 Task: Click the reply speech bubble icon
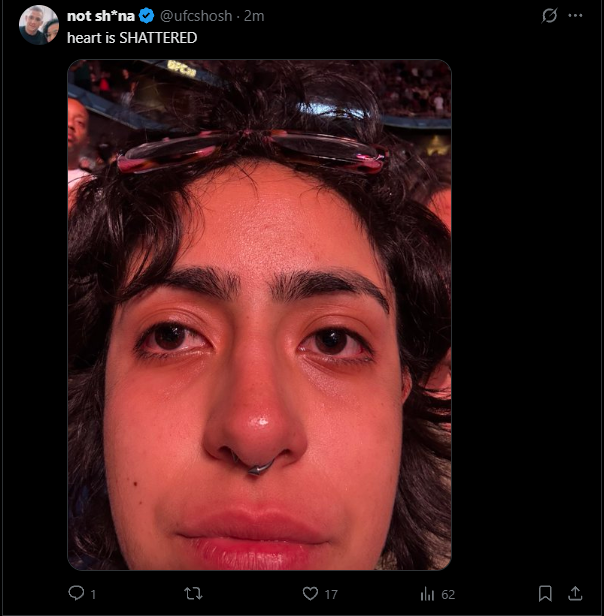click(x=76, y=593)
